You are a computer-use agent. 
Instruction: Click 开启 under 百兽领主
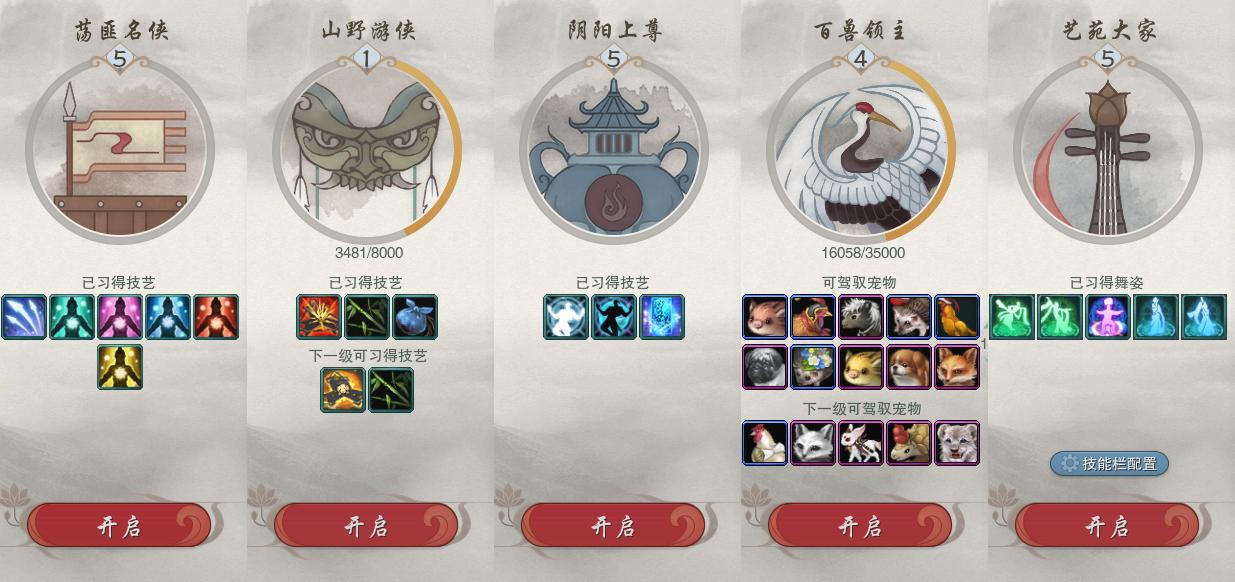point(860,526)
